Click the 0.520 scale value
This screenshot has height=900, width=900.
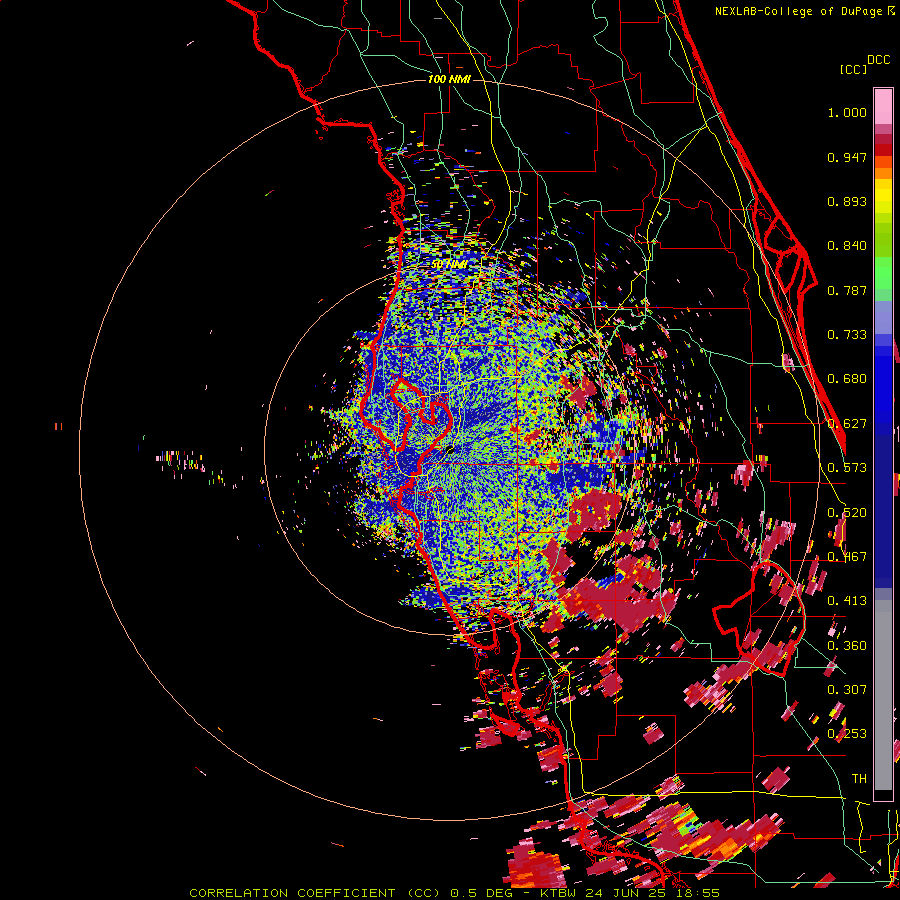tap(847, 513)
